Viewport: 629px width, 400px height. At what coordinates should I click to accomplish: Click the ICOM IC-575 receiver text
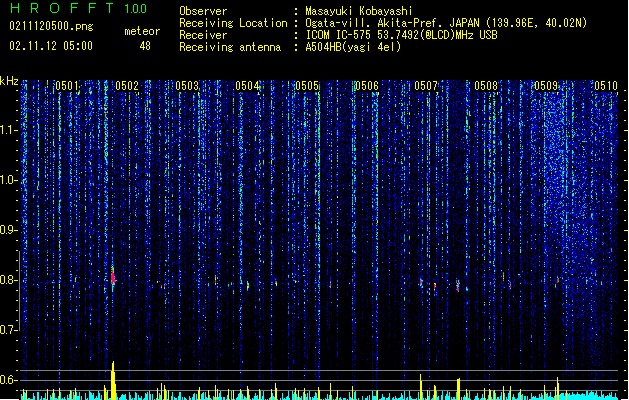(x=401, y=35)
